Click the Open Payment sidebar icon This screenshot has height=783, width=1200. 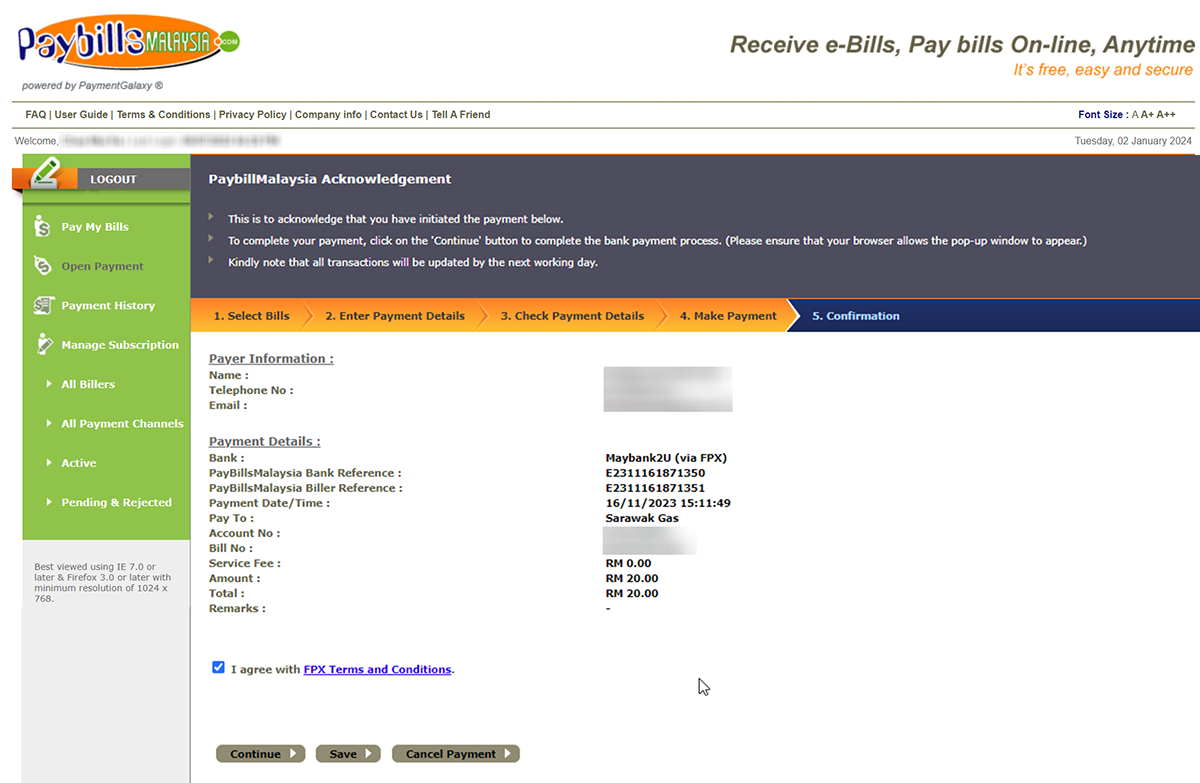pos(42,266)
